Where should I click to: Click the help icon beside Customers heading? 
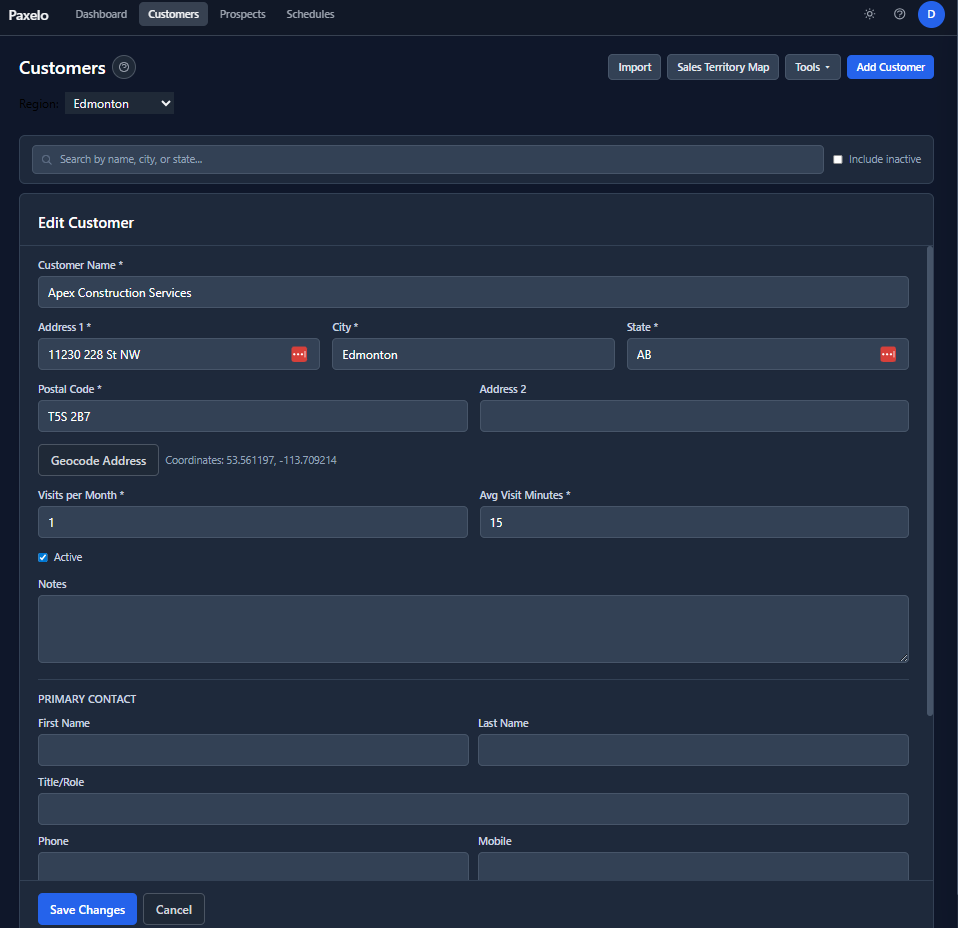(x=124, y=67)
